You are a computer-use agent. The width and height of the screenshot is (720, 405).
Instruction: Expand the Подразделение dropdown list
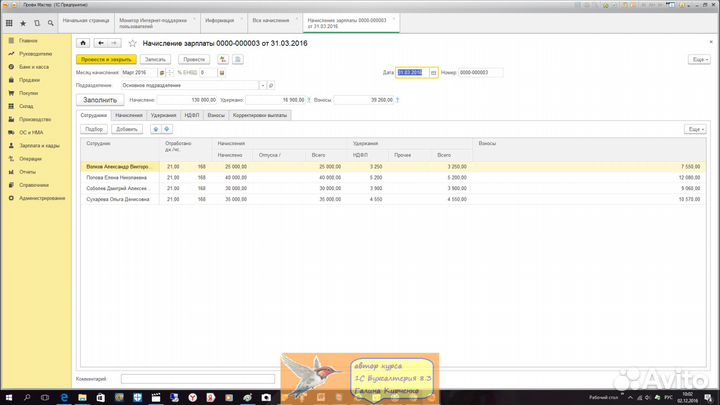tap(263, 86)
